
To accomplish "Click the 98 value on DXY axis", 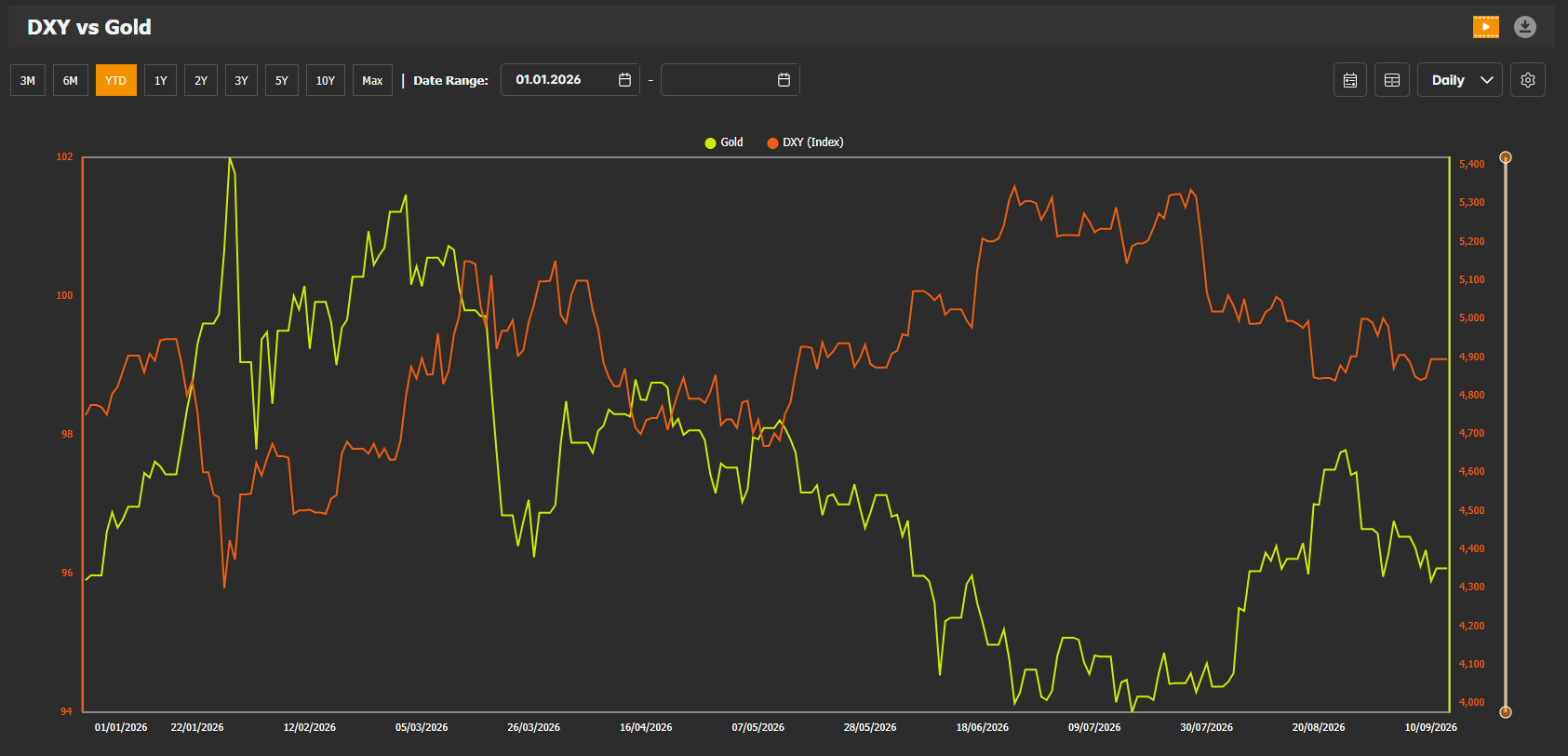I will (67, 434).
